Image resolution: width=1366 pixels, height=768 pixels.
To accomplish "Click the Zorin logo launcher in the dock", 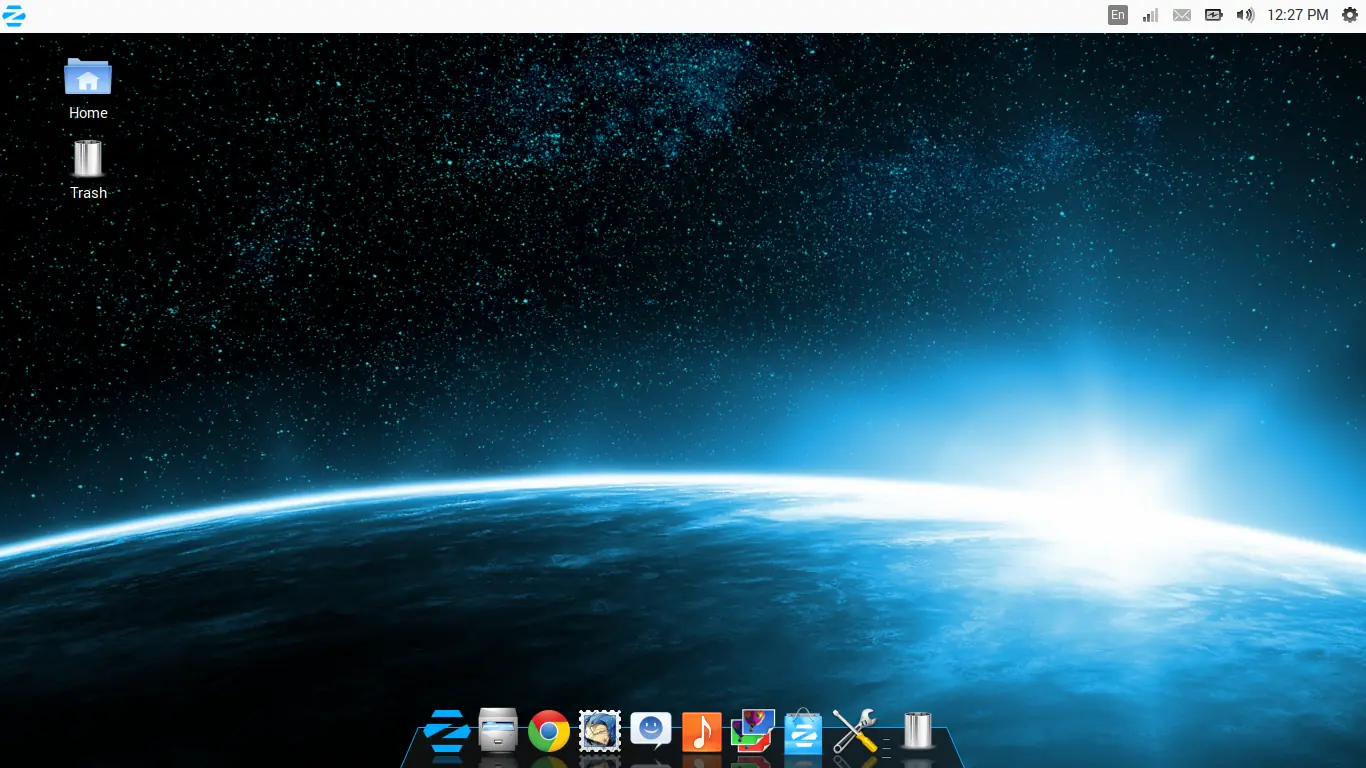I will 447,731.
